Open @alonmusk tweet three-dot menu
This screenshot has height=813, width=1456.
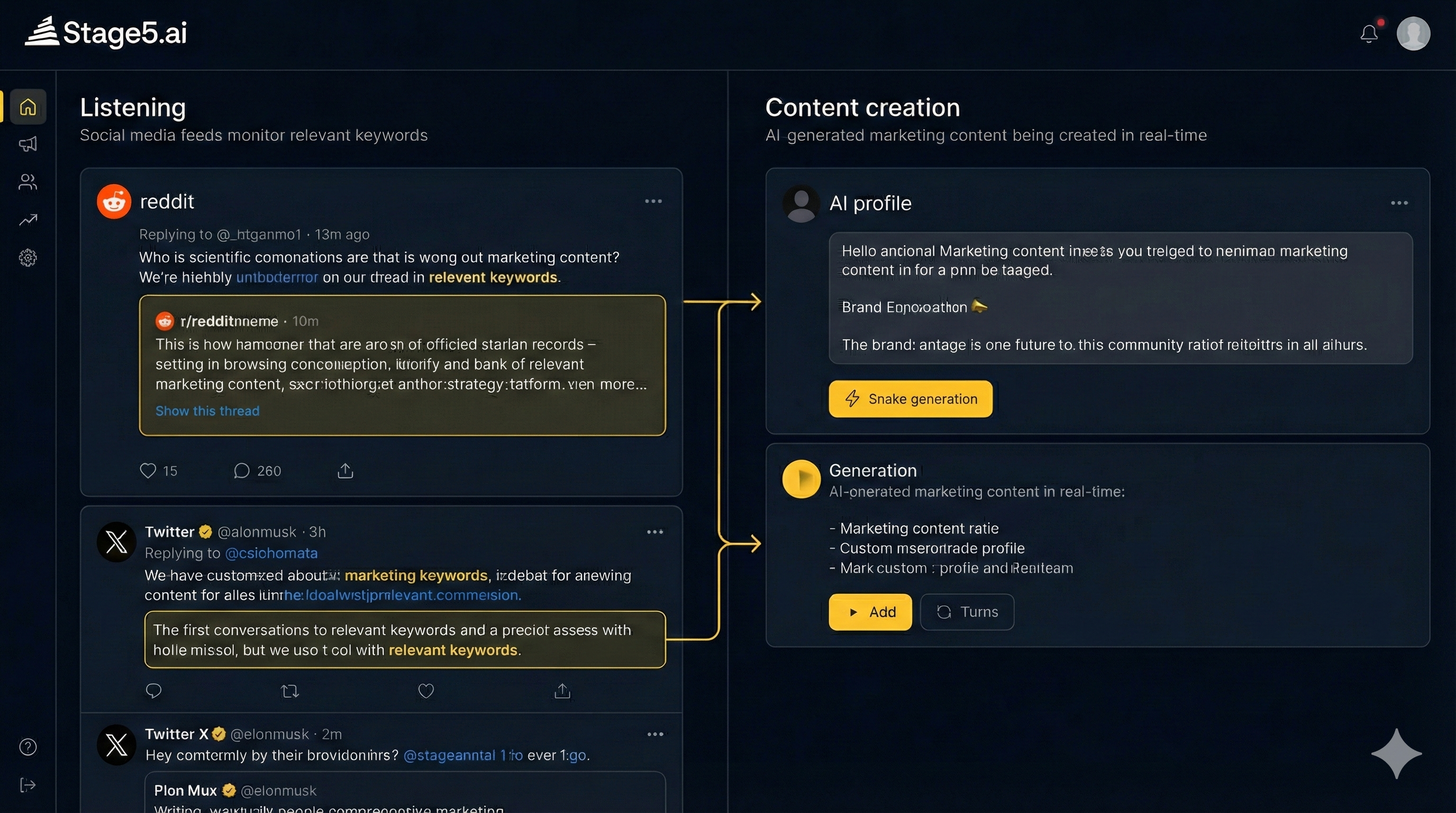coord(654,532)
